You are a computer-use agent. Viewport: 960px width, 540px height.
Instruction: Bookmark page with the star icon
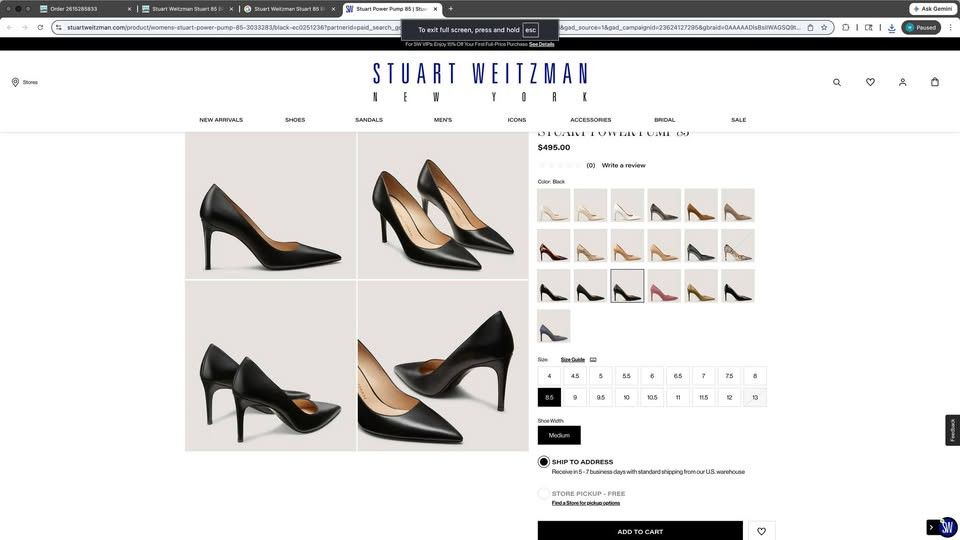[824, 28]
